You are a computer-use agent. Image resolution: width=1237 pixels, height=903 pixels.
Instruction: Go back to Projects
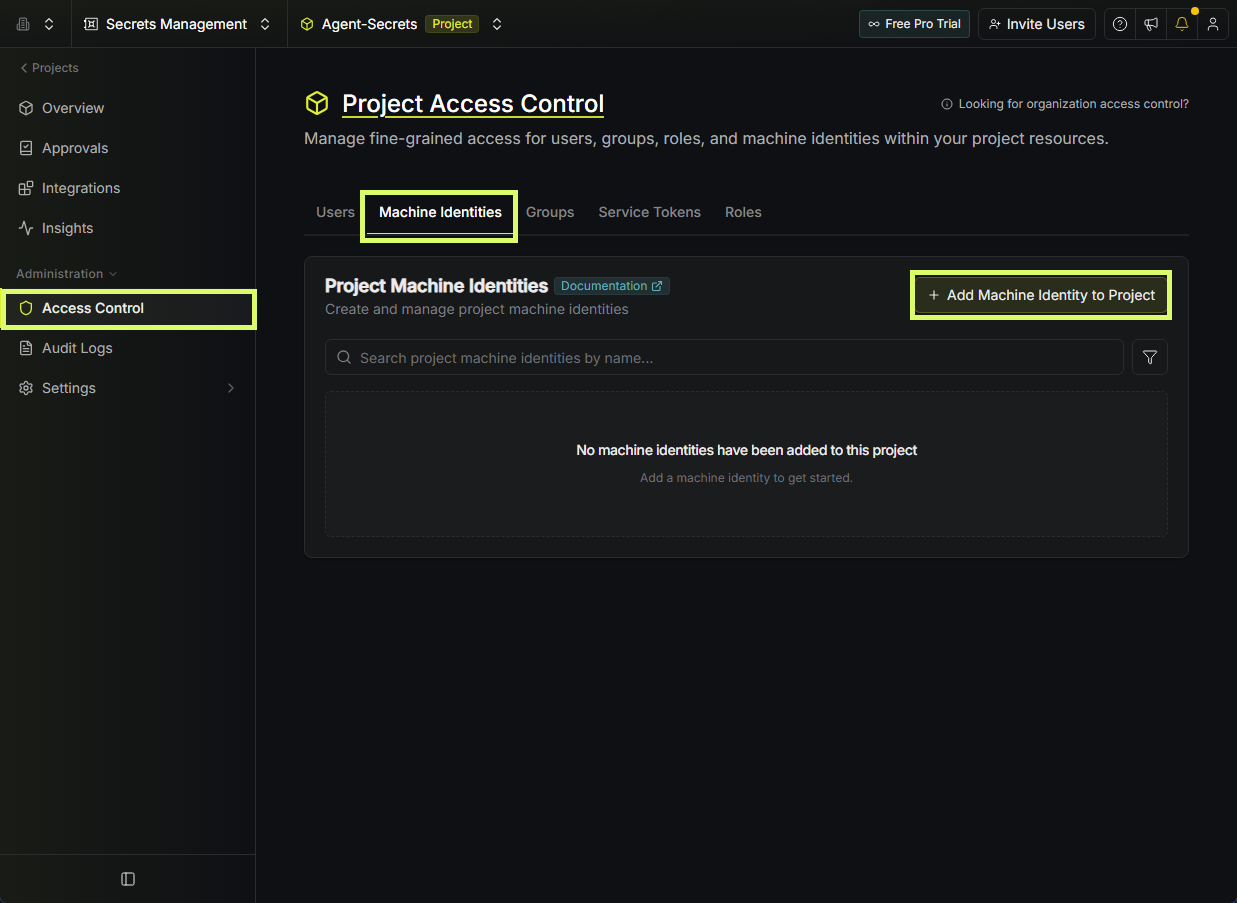click(x=49, y=68)
